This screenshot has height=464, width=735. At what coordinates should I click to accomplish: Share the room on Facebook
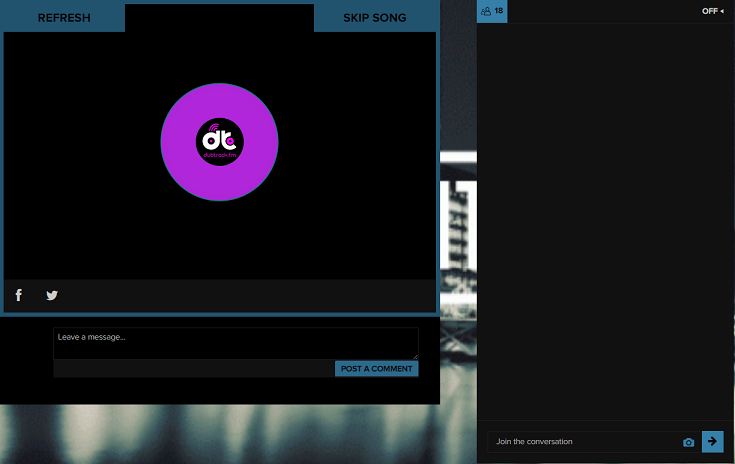(19, 295)
